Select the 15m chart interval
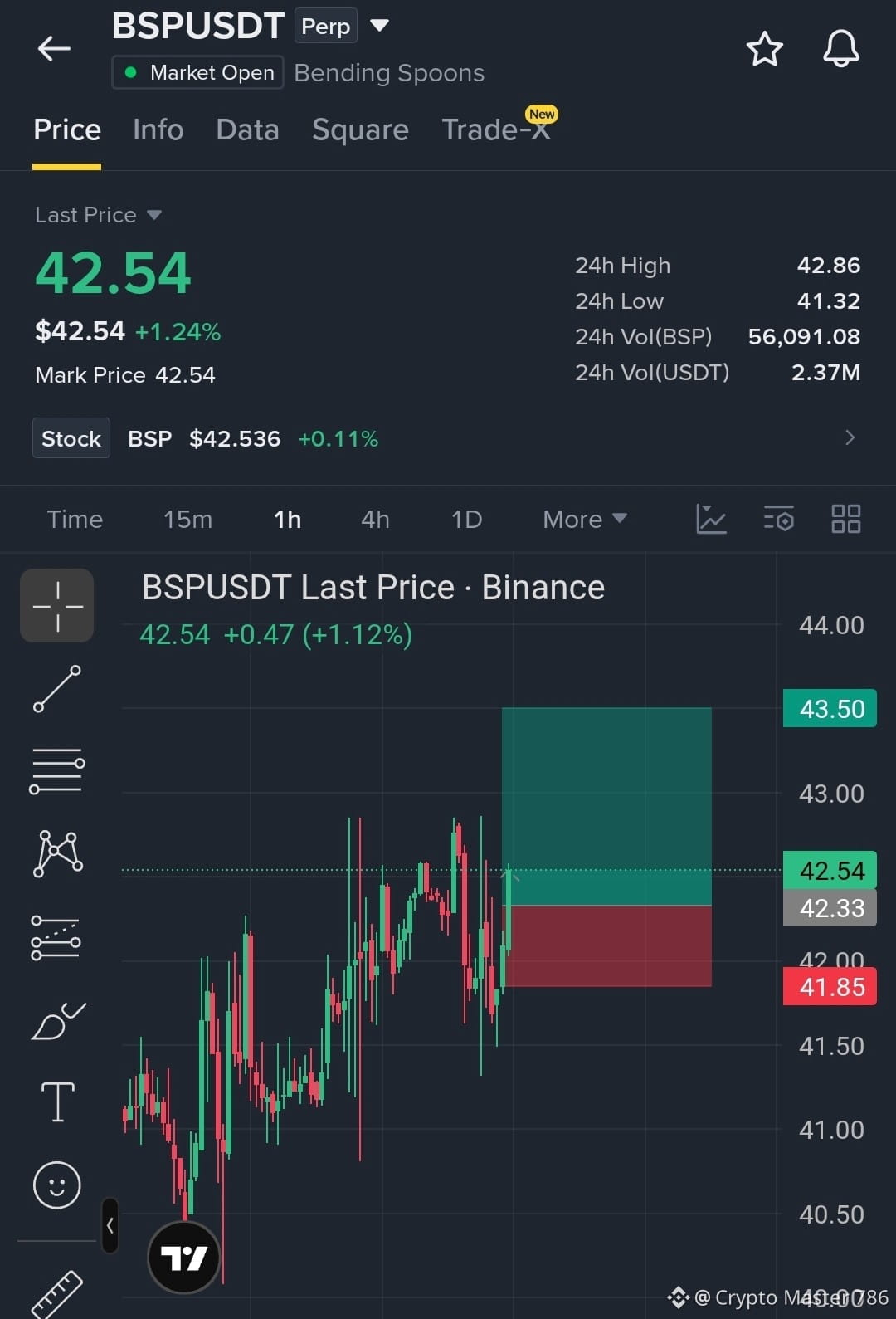 point(187,520)
